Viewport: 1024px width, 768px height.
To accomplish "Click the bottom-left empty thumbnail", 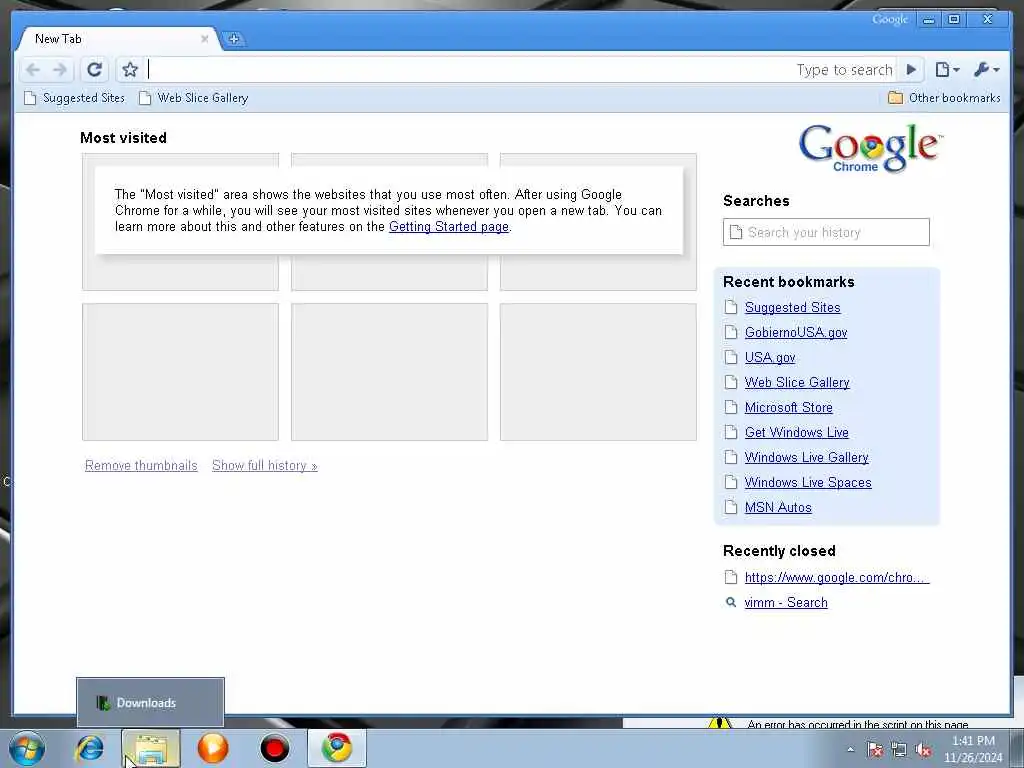I will (180, 372).
